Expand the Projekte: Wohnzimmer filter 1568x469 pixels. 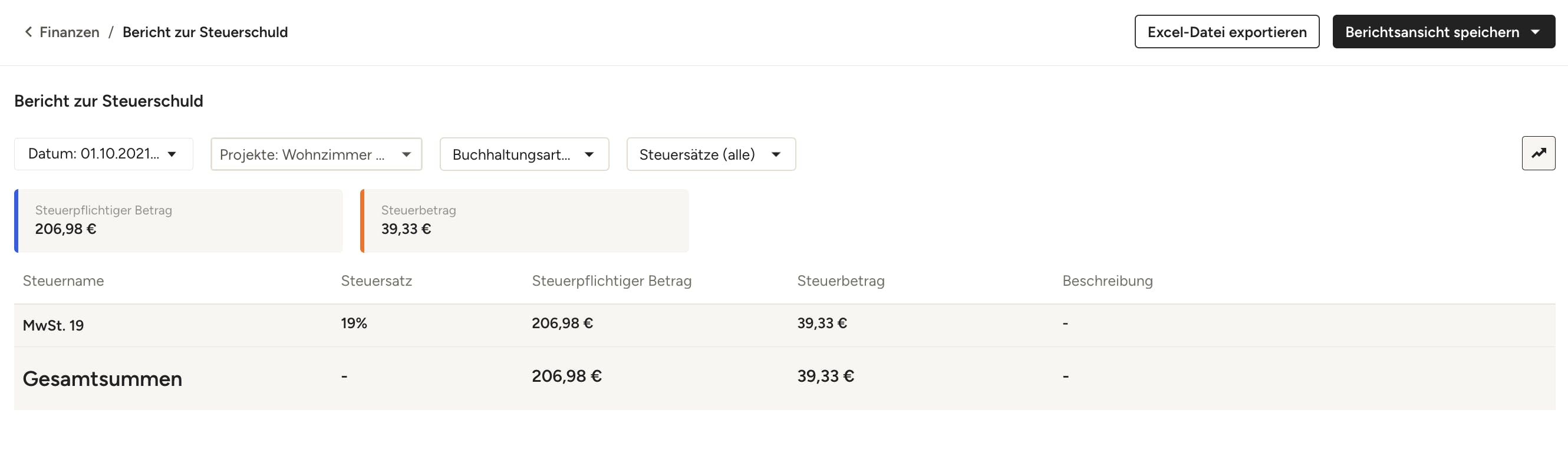tap(316, 154)
